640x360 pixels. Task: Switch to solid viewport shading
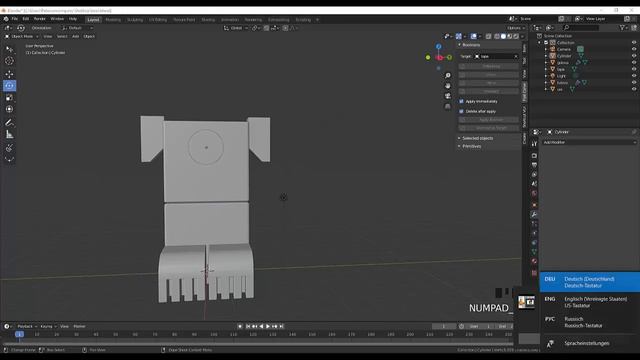pos(503,36)
